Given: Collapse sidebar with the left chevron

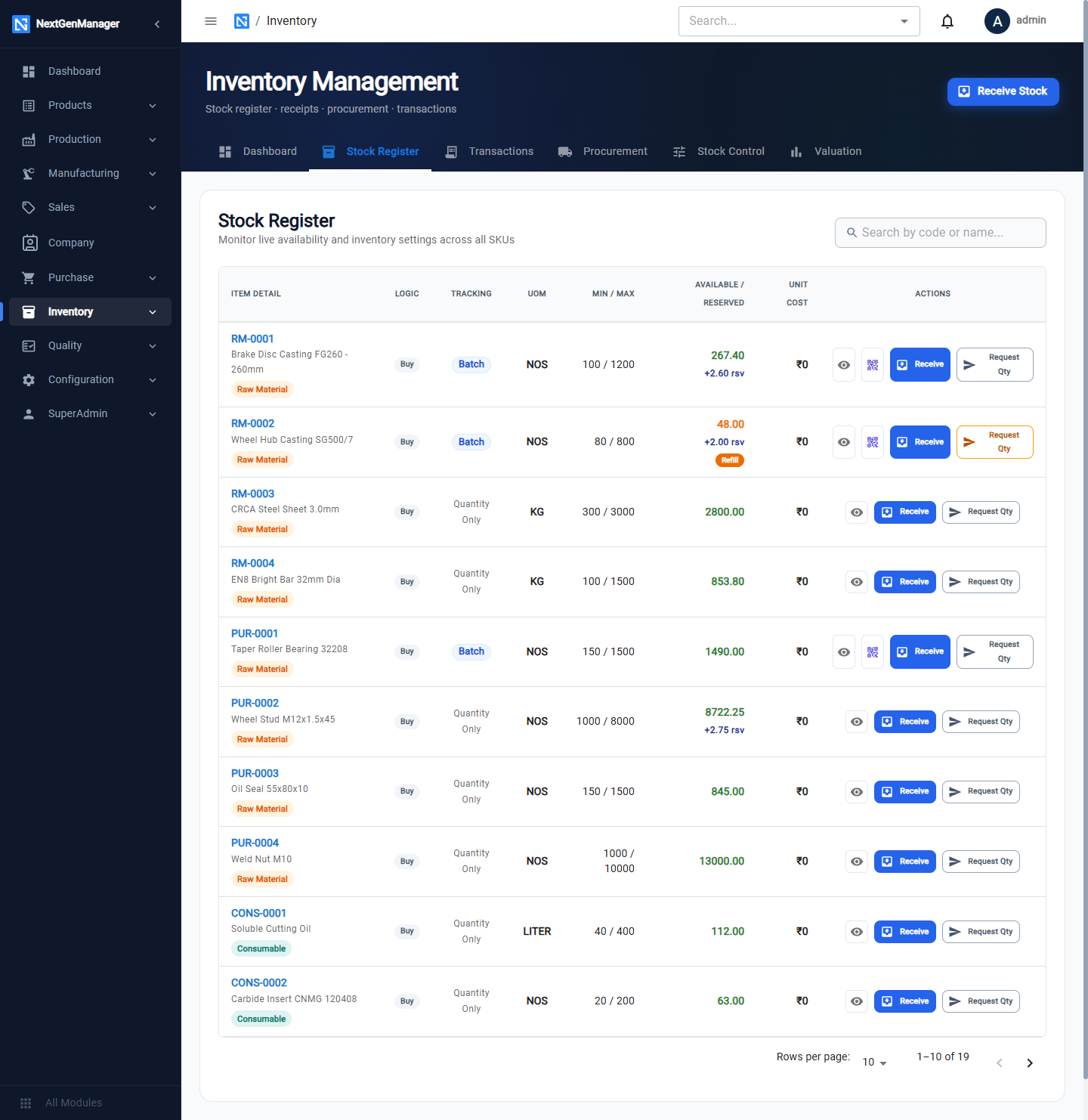Looking at the screenshot, I should [x=157, y=24].
